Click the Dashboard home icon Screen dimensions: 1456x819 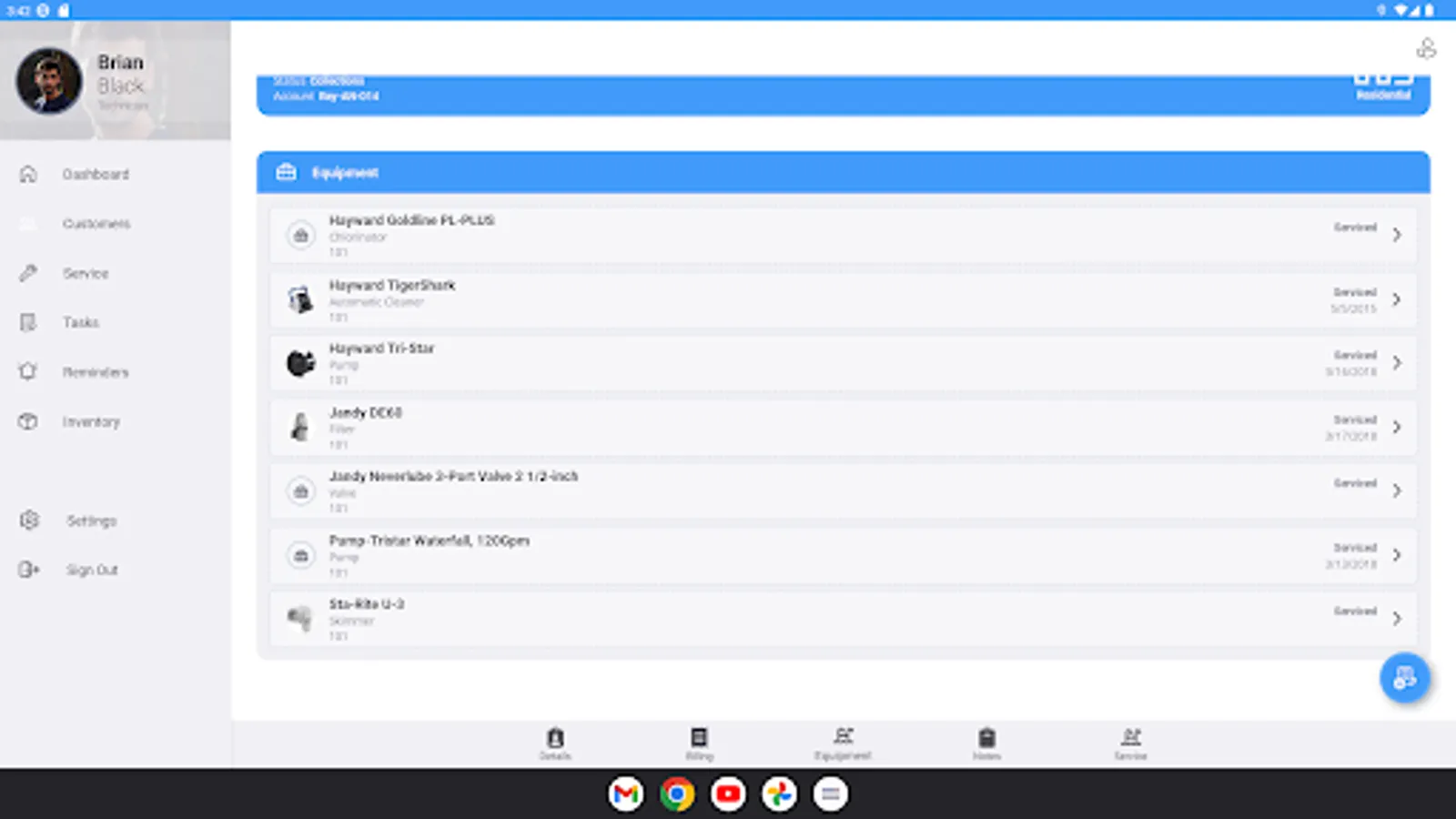coord(28,174)
